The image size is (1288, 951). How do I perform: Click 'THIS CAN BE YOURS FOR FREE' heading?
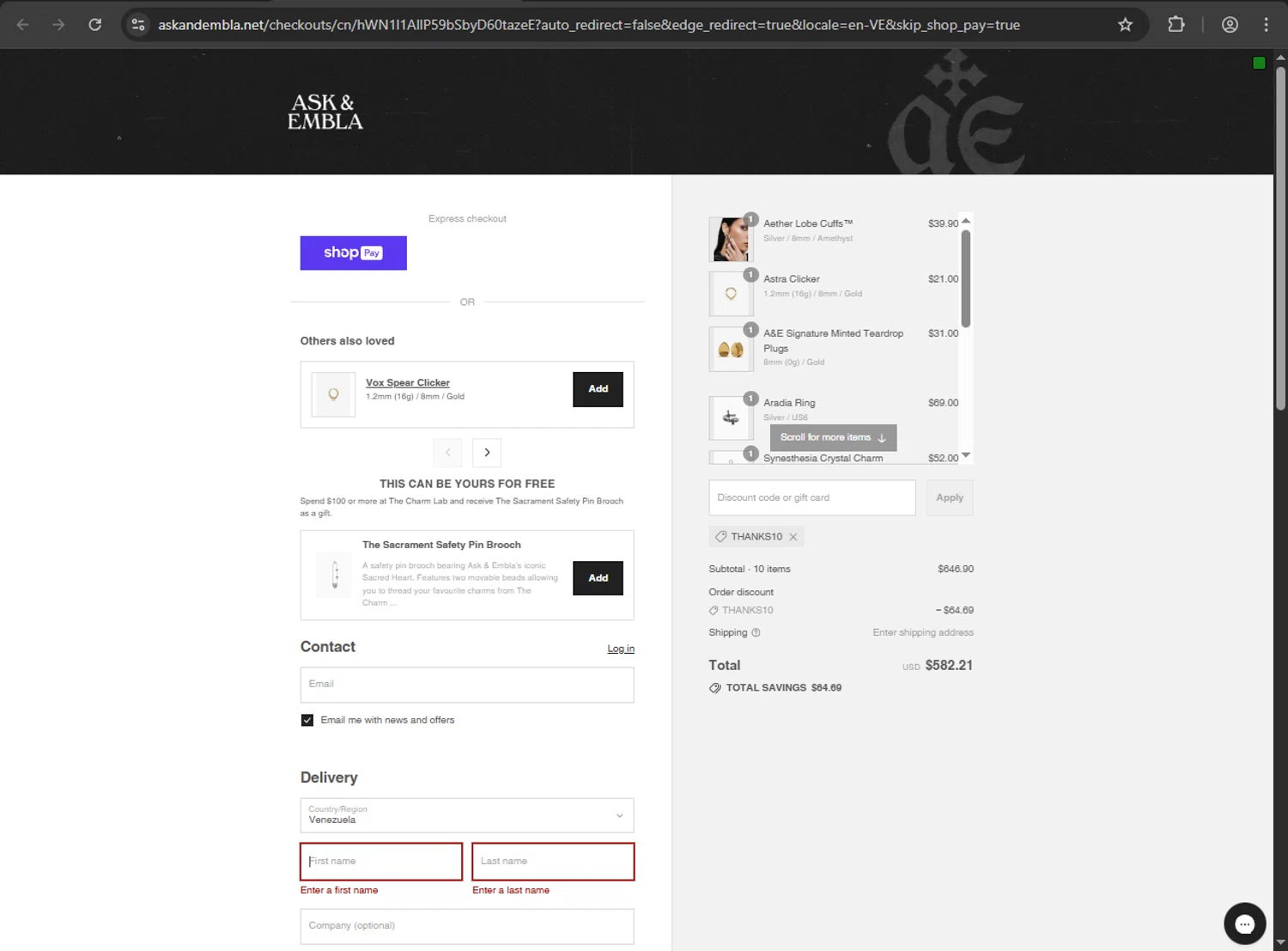(x=467, y=484)
